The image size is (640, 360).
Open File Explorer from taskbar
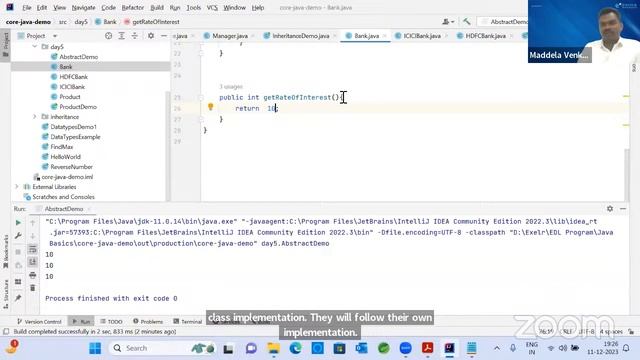pyautogui.click(x=273, y=348)
